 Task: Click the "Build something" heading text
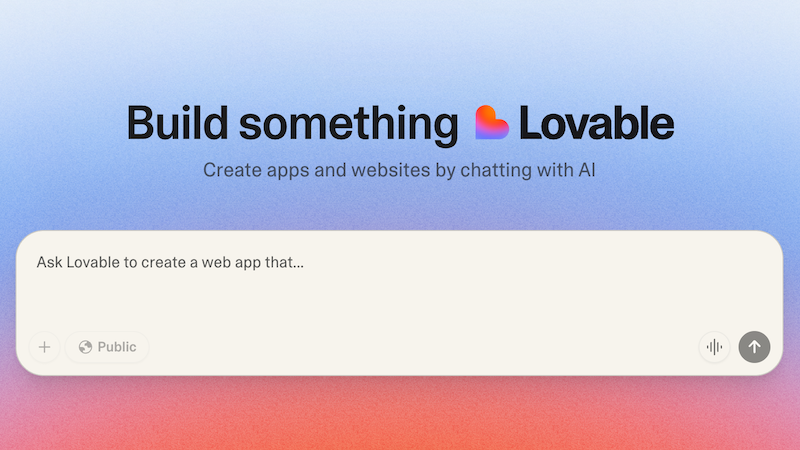292,124
